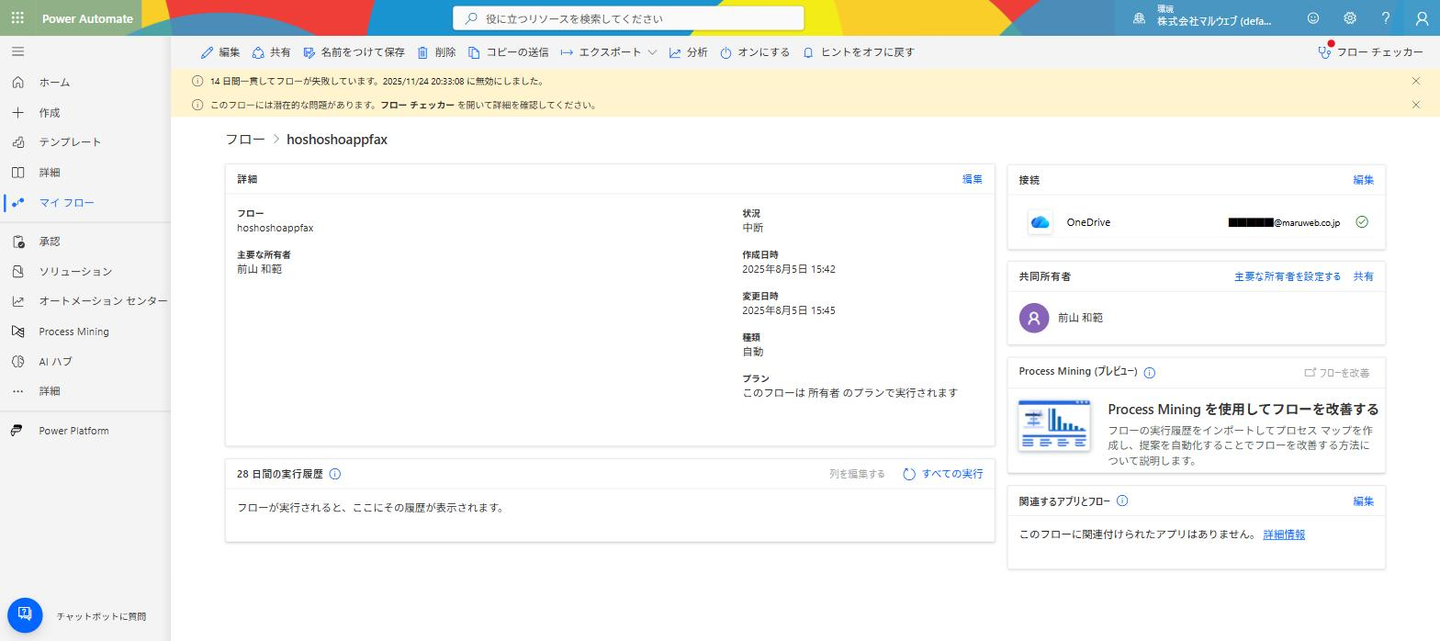Open the environment picker 株式会社マルウェブ
Image resolution: width=1440 pixels, height=641 pixels.
(1202, 18)
